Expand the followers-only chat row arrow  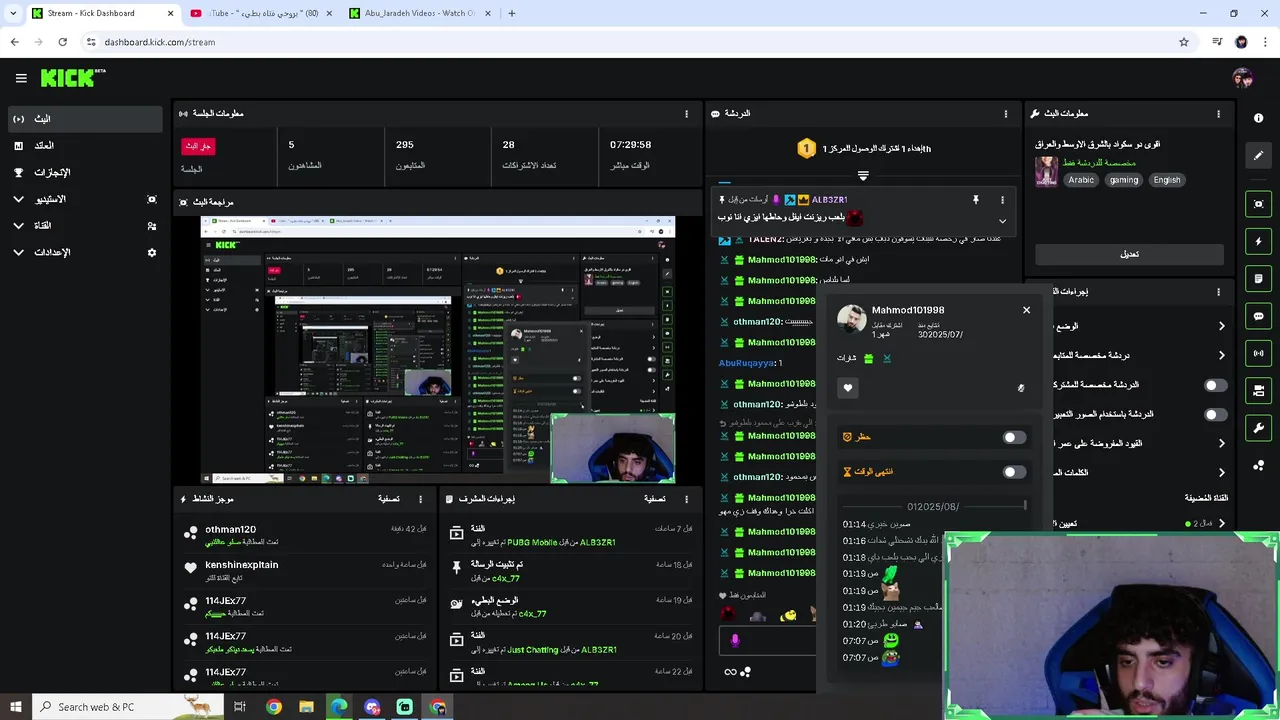[1221, 355]
